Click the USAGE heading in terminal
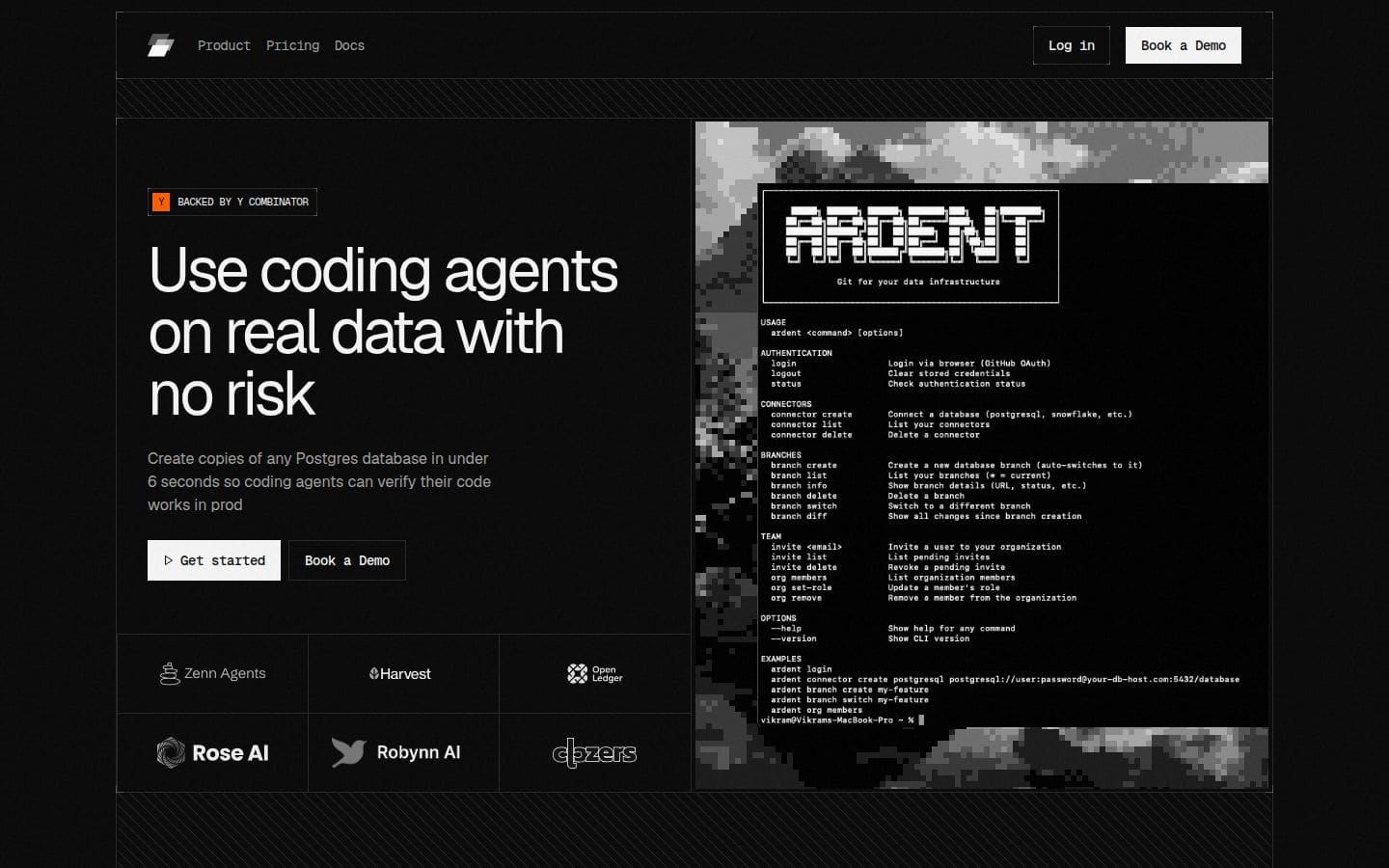The width and height of the screenshot is (1389, 868). click(x=773, y=322)
